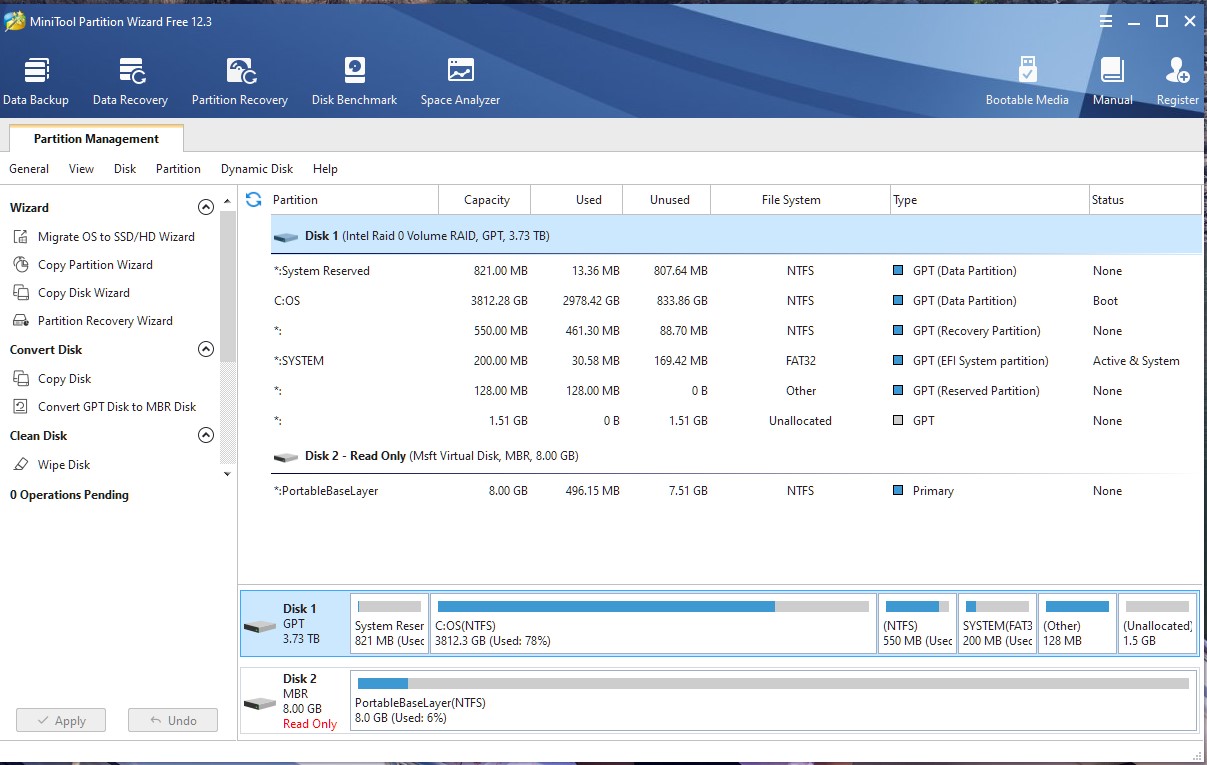Open the Space Analyzer tool
The width and height of the screenshot is (1207, 765).
tap(460, 82)
